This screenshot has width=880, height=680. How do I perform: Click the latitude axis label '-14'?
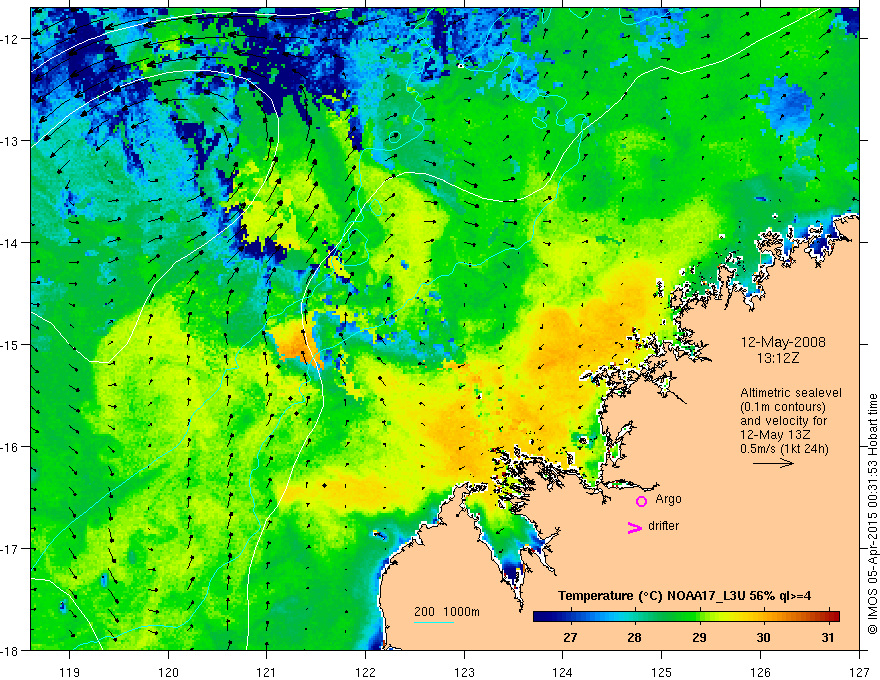[x=11, y=242]
